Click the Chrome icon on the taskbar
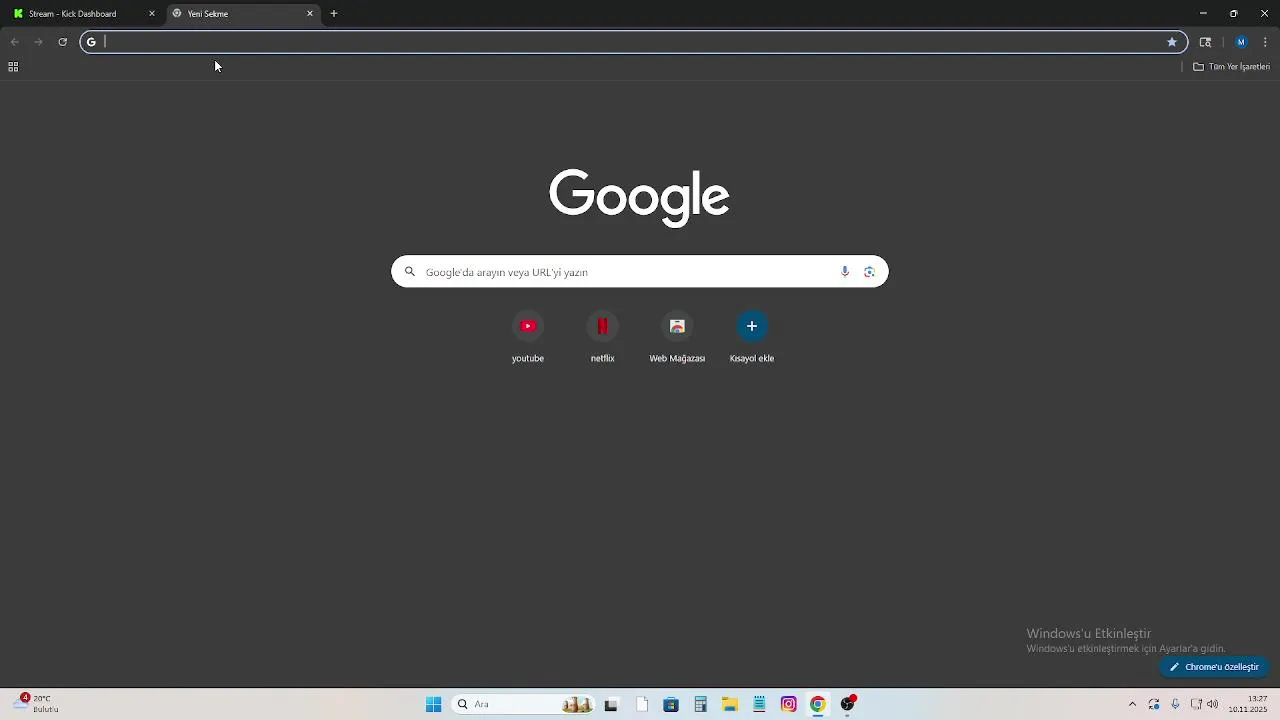1280x720 pixels. tap(818, 705)
